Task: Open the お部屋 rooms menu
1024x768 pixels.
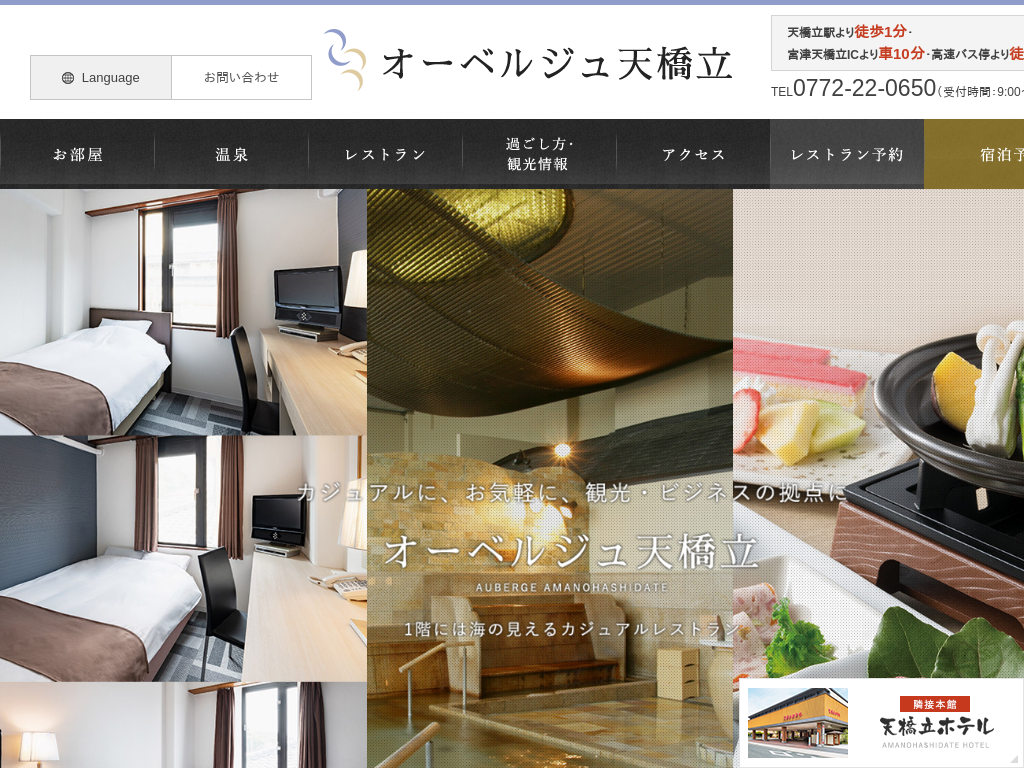Action: click(x=78, y=154)
